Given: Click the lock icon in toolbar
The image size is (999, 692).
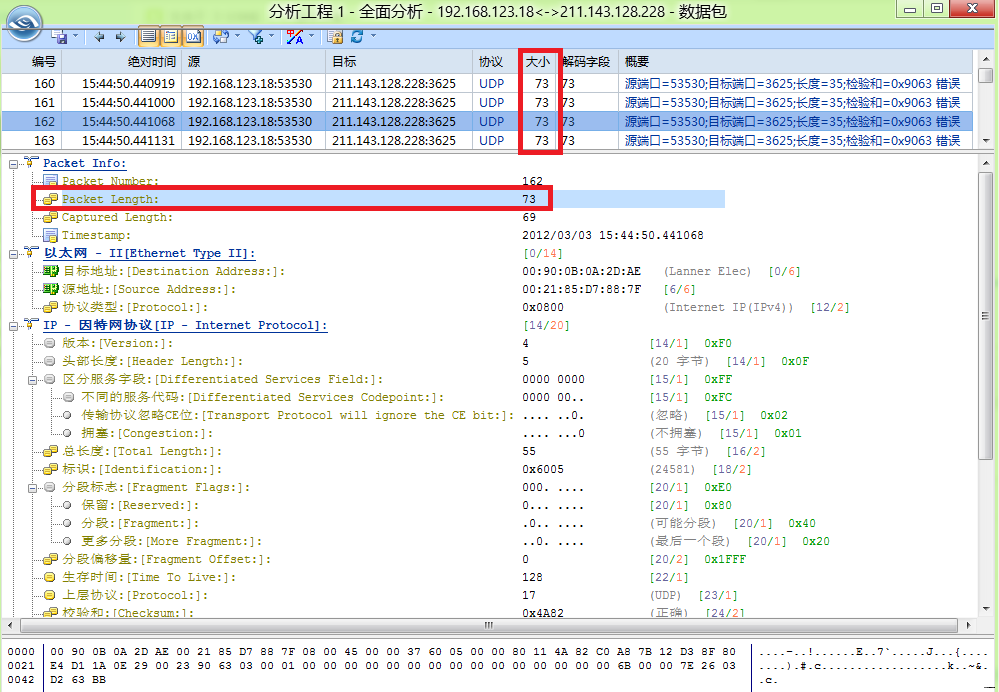Looking at the screenshot, I should pos(335,37).
